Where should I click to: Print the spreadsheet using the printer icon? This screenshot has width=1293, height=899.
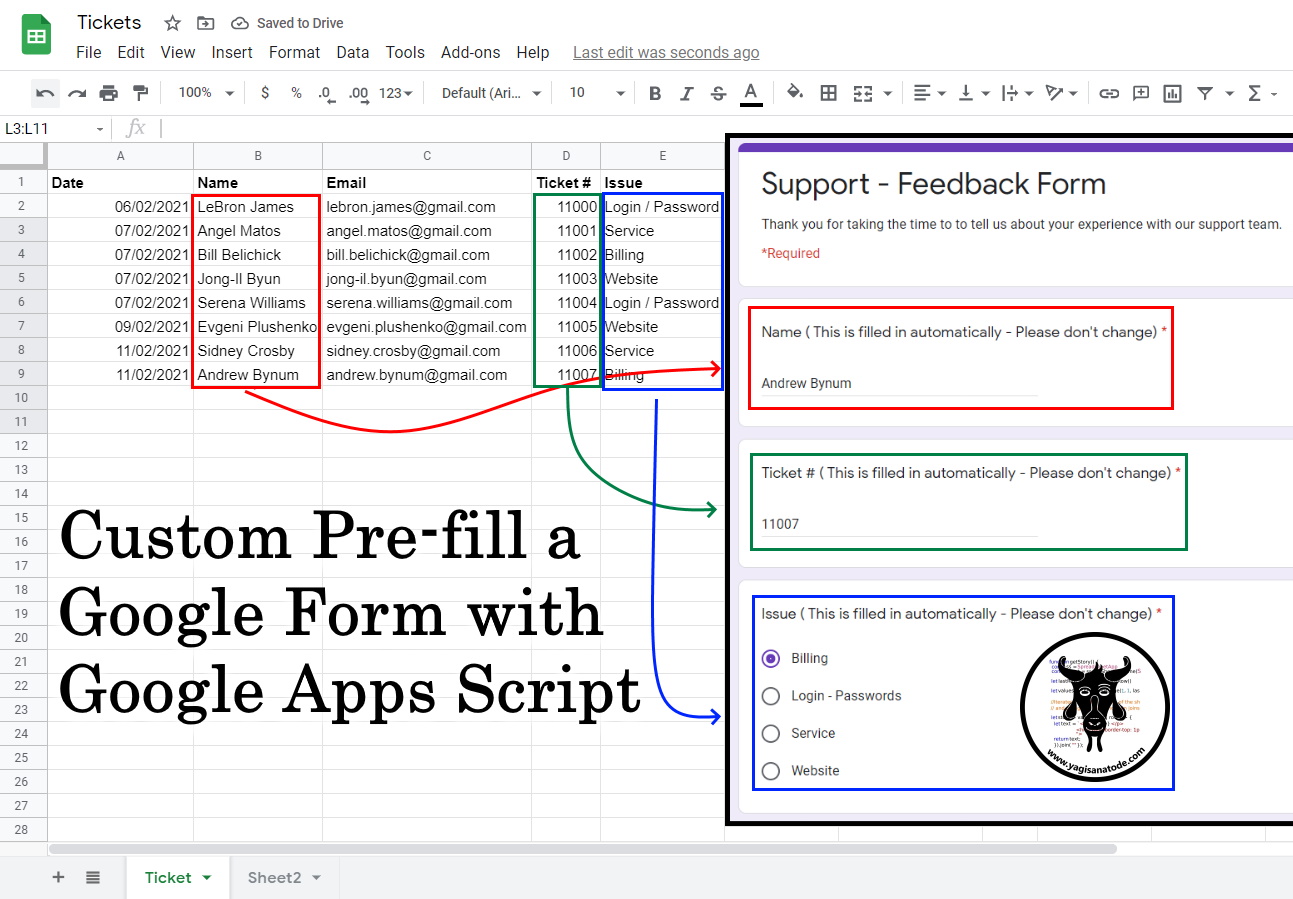click(109, 93)
